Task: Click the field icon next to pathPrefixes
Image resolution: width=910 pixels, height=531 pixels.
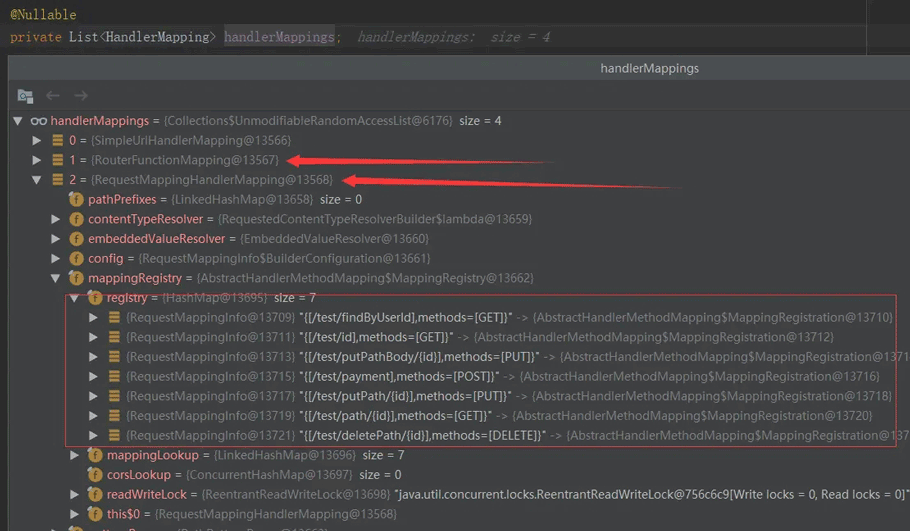Action: coord(76,200)
